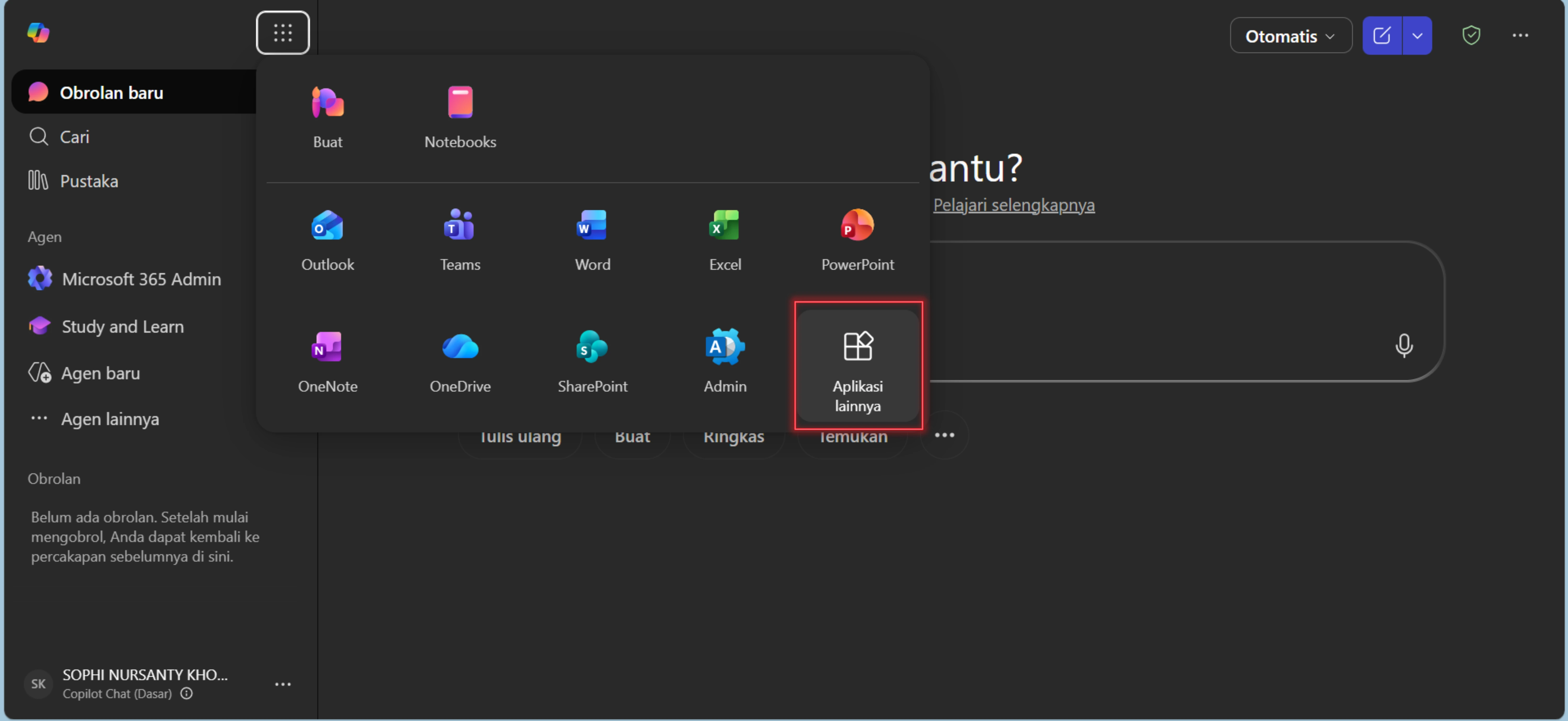Screen dimensions: 1568x721
Task: Open the Study and Learn agent
Action: [107, 327]
